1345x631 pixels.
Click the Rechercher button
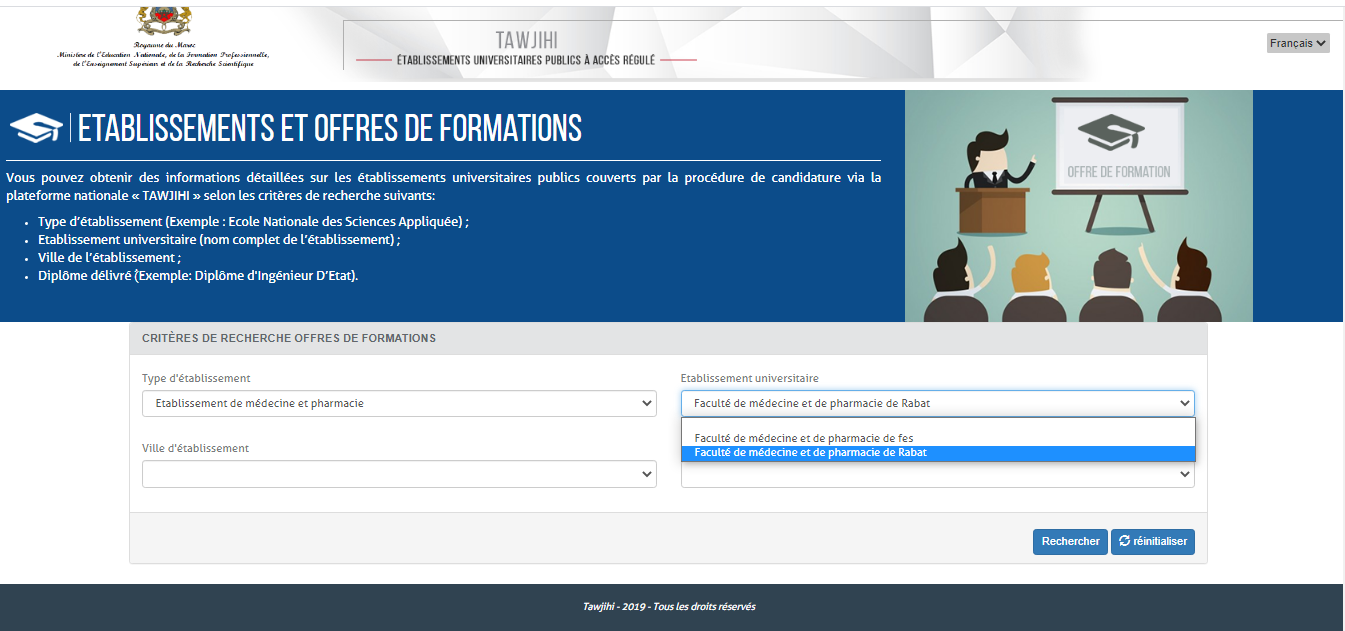(1070, 541)
